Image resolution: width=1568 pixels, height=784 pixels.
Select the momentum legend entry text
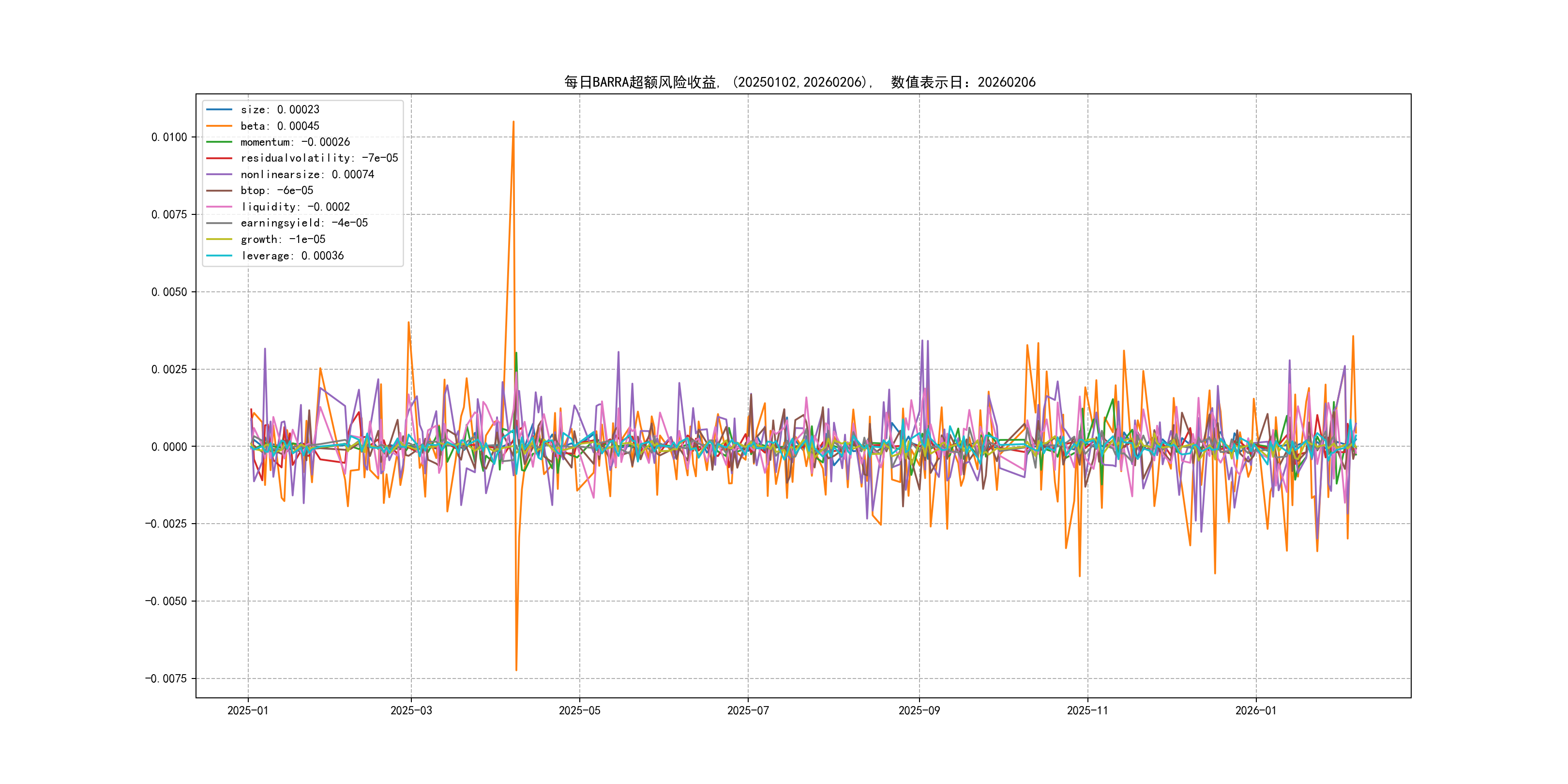coord(295,142)
